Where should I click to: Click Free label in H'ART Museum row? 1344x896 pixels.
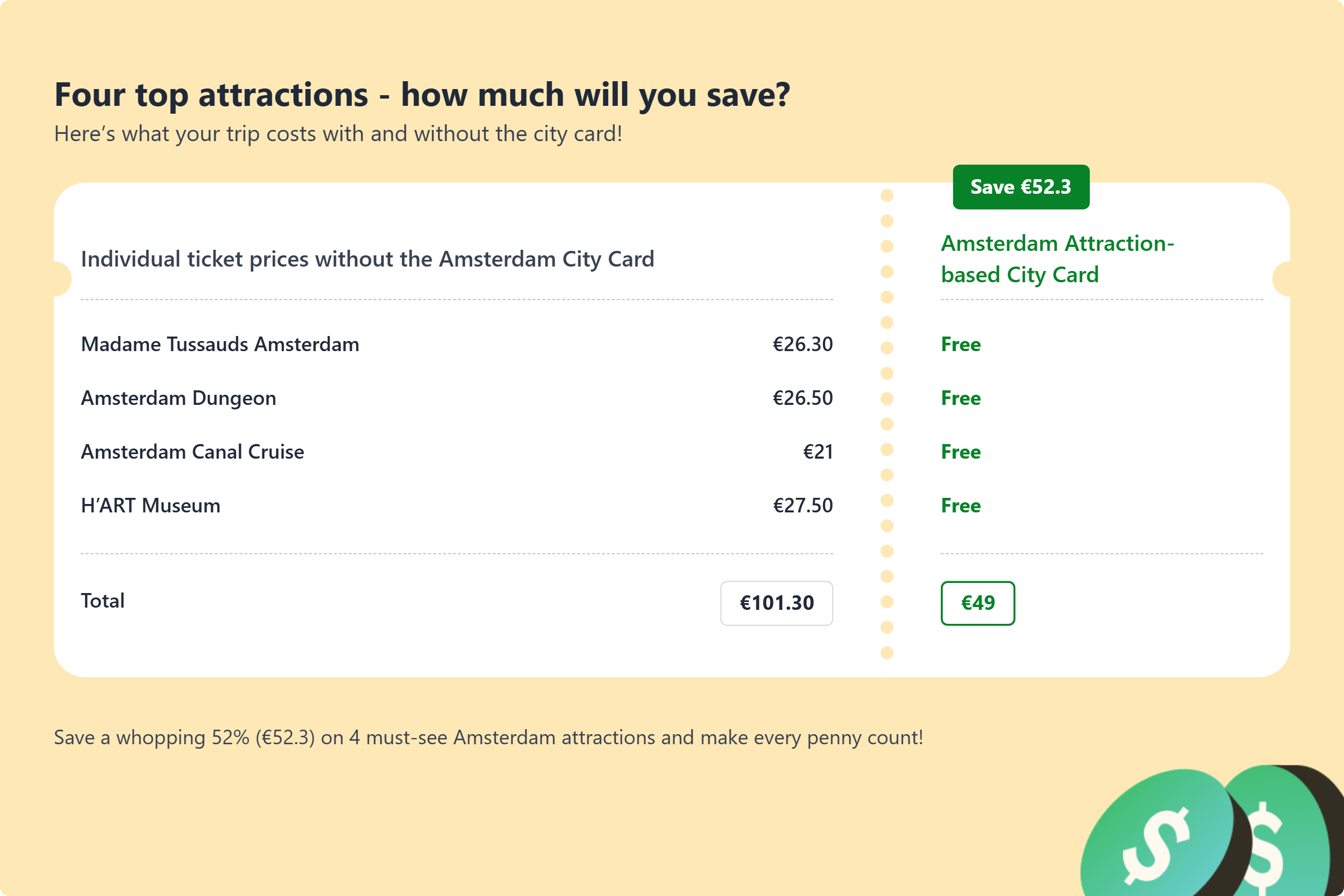point(960,506)
